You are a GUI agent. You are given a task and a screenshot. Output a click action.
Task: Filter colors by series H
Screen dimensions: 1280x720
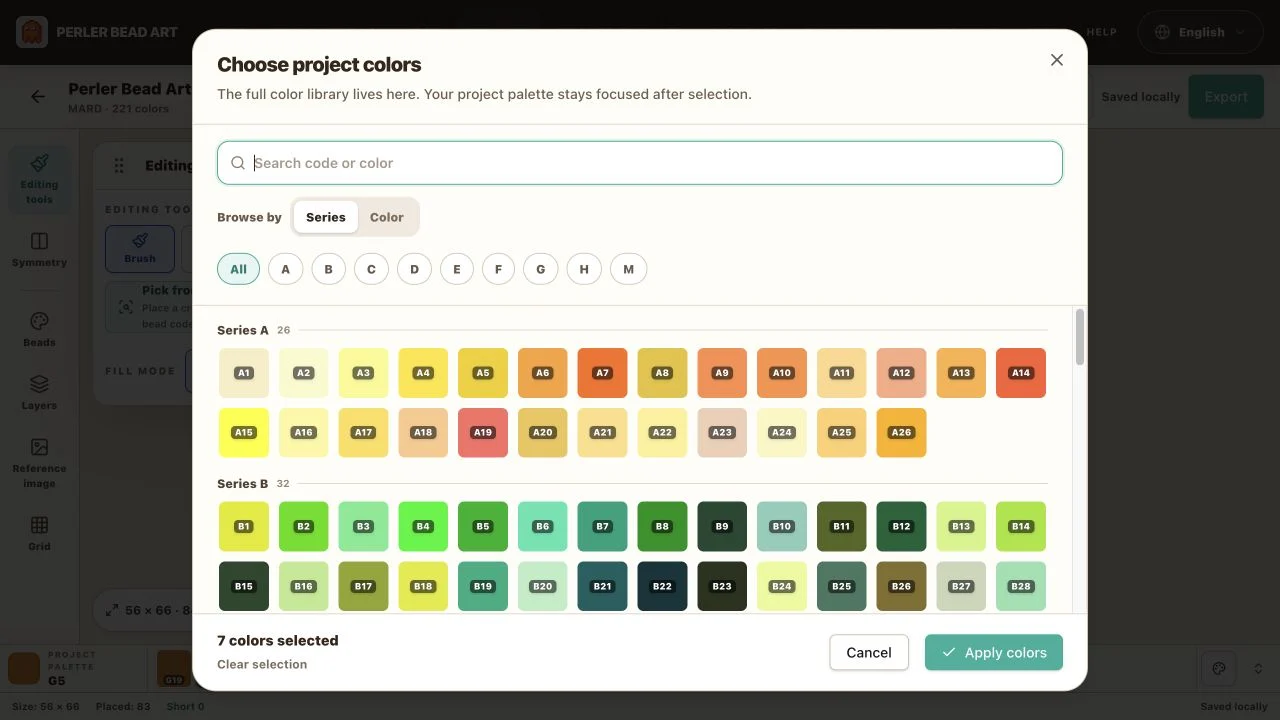tap(584, 269)
